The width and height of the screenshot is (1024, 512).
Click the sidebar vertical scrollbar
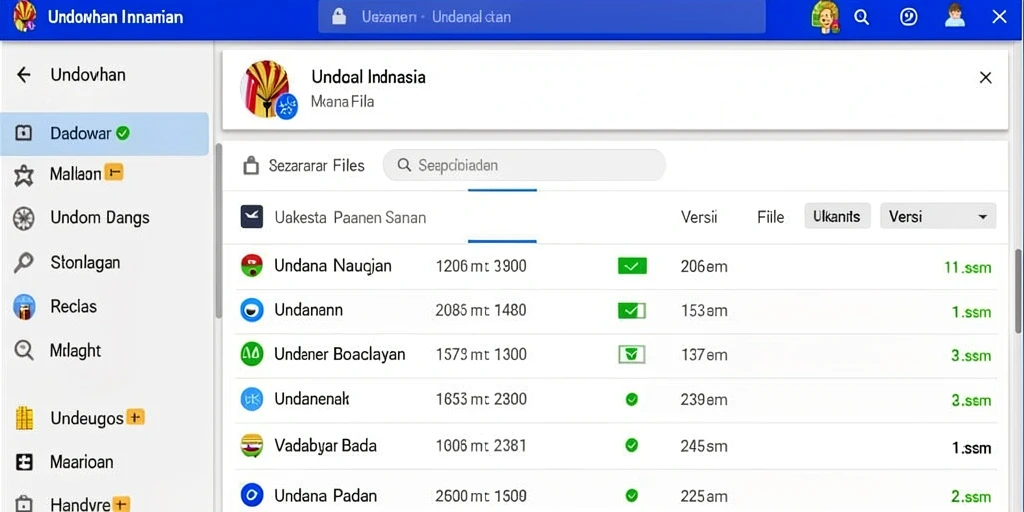tap(219, 232)
